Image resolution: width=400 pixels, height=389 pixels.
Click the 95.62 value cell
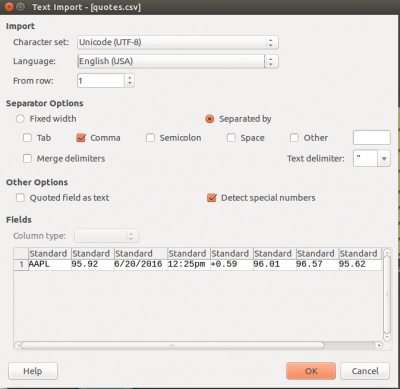click(x=360, y=264)
